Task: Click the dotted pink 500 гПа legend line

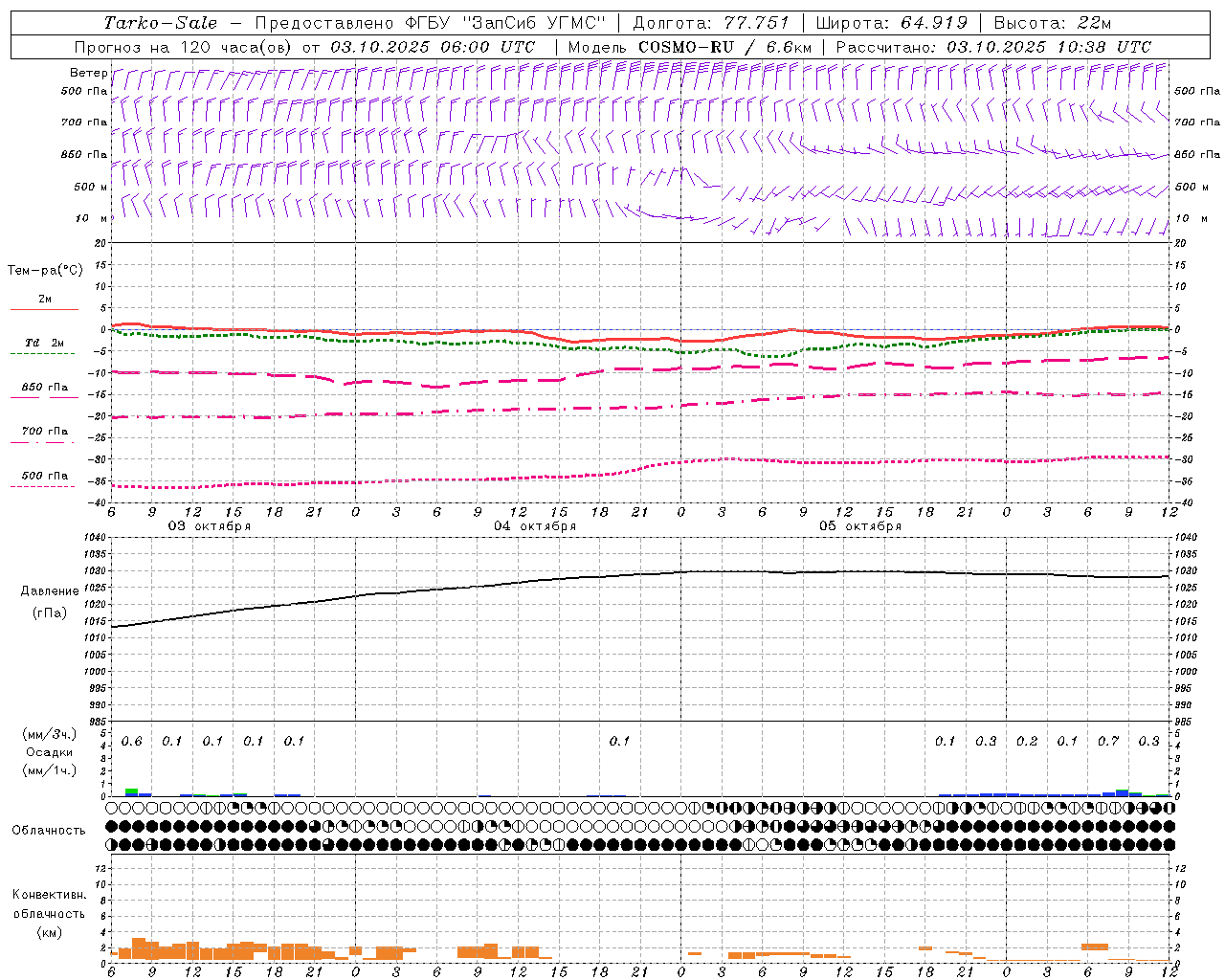Action: 42,486
